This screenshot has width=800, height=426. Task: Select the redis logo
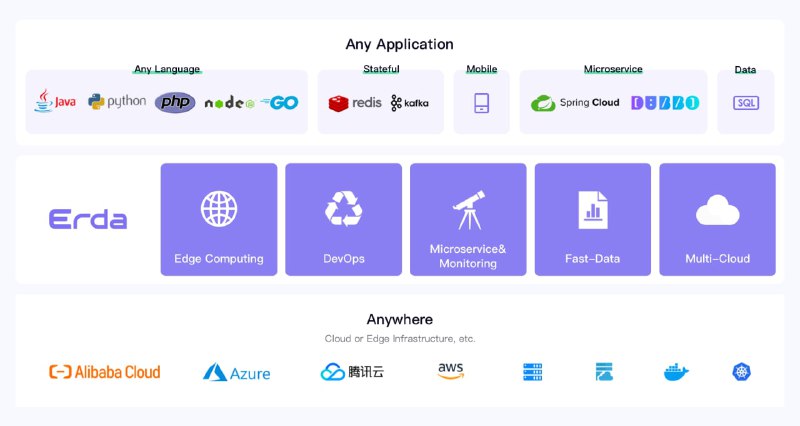(355, 103)
